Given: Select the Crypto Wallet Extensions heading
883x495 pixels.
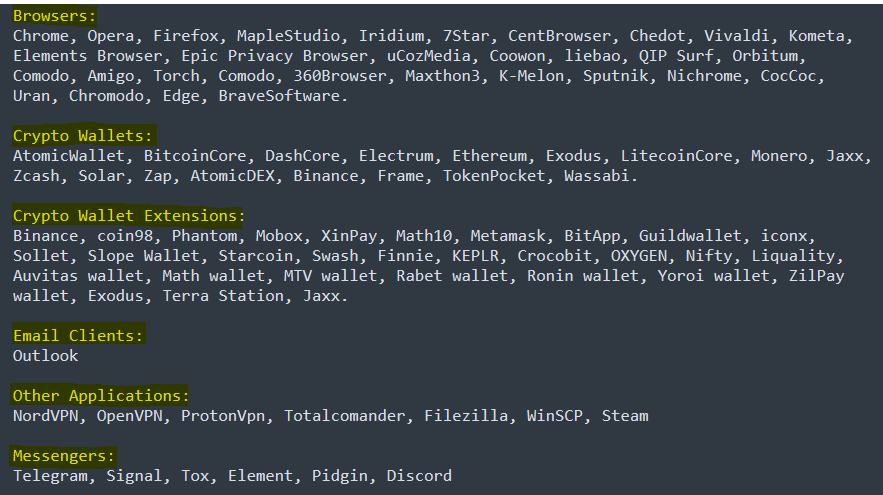Looking at the screenshot, I should 129,216.
